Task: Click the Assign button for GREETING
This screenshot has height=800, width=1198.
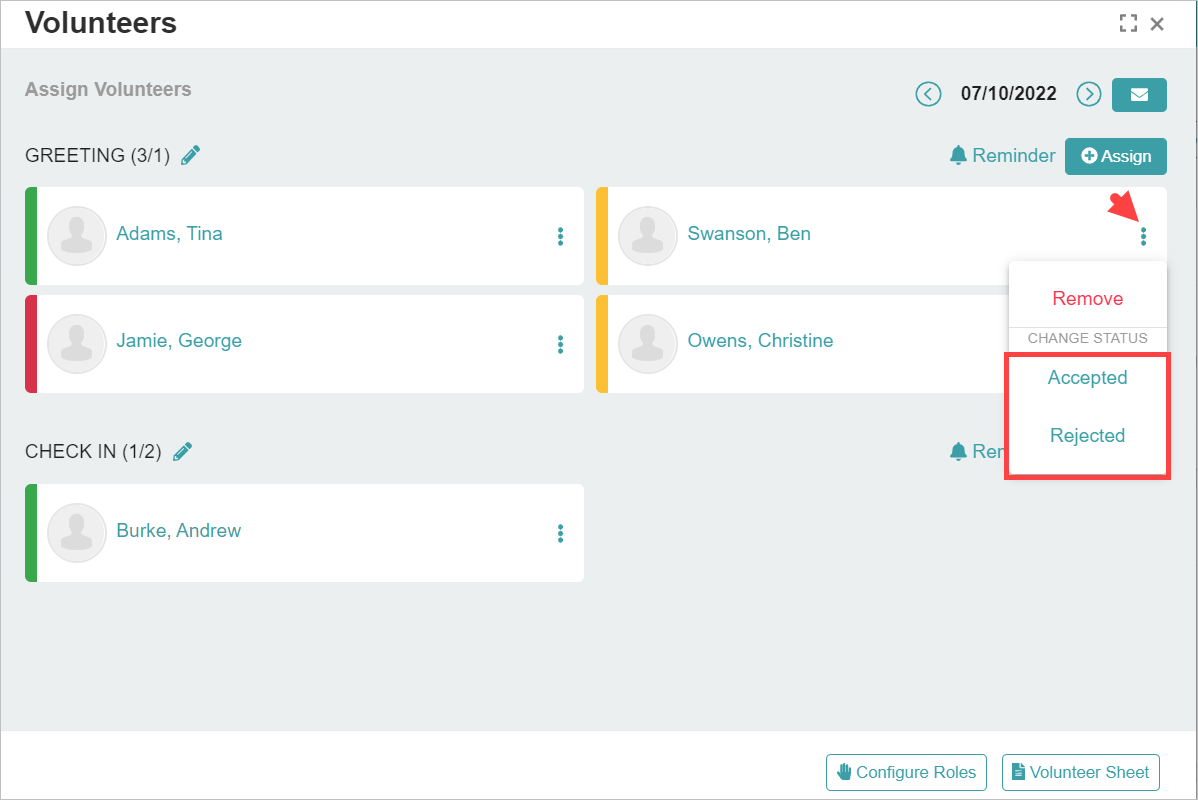Action: [1116, 156]
